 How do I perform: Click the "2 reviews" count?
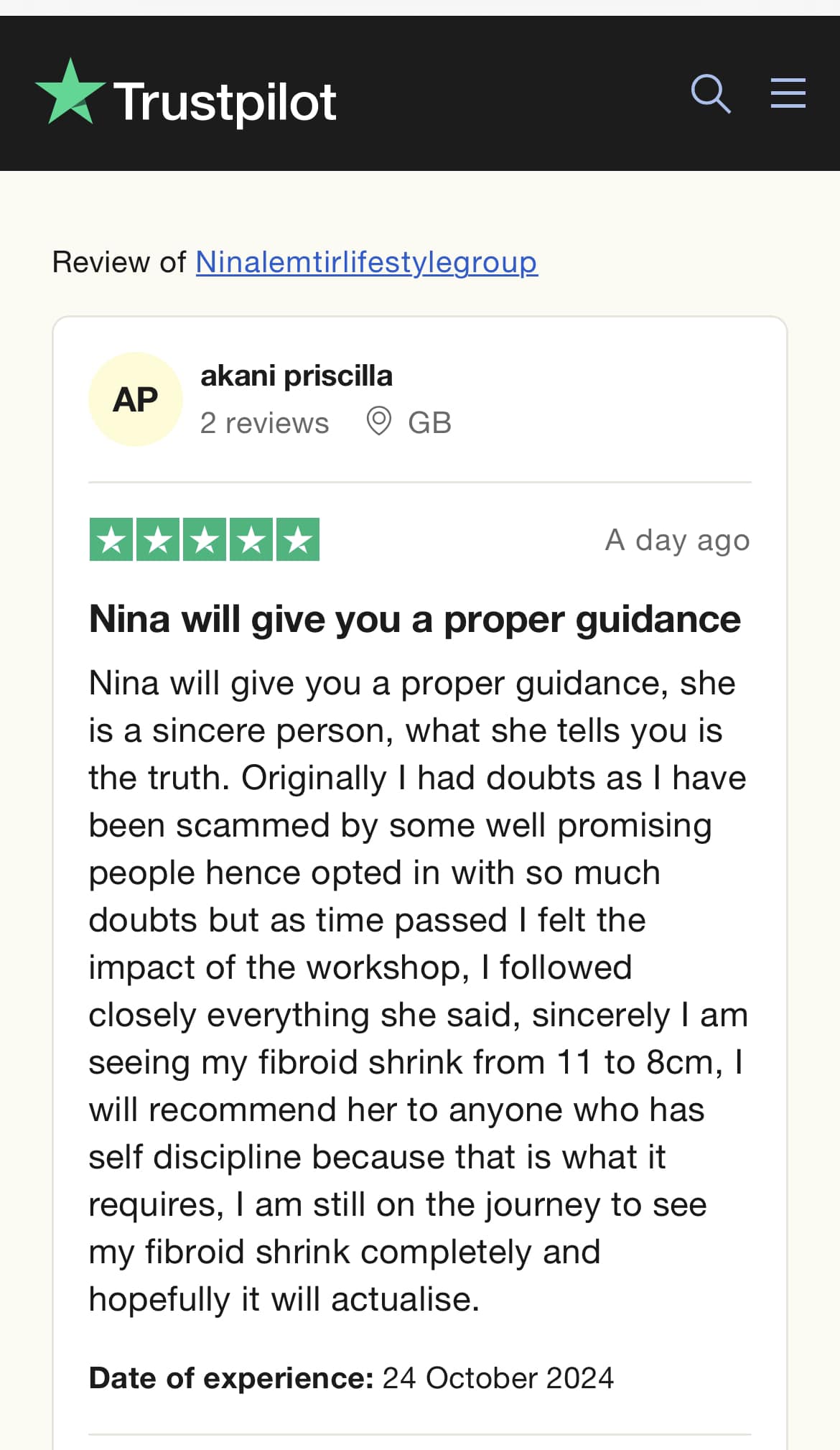point(264,423)
